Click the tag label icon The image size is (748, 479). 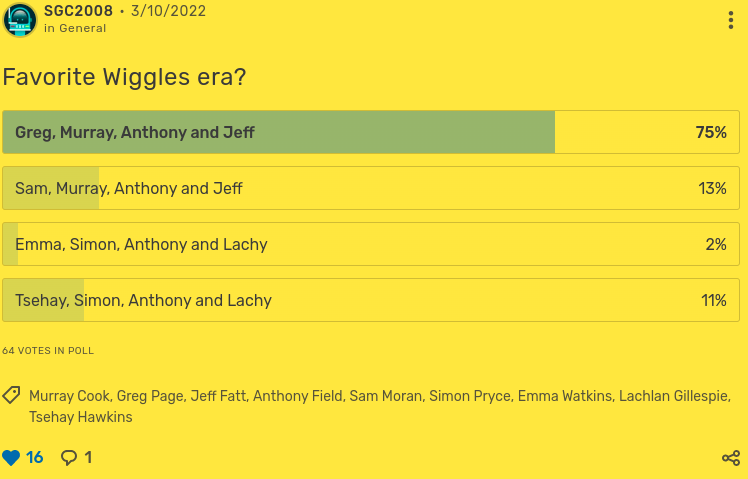pyautogui.click(x=12, y=395)
